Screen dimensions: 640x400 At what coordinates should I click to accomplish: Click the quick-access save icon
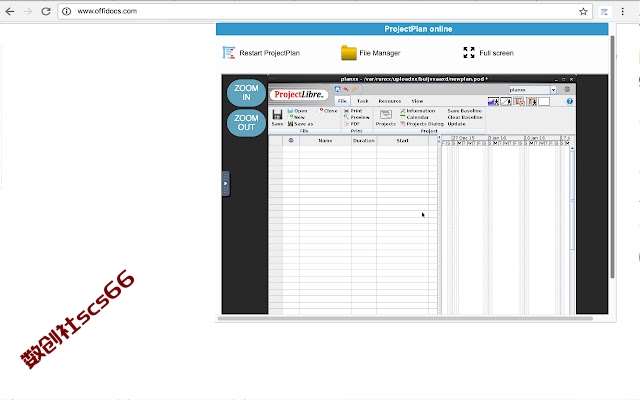click(338, 89)
